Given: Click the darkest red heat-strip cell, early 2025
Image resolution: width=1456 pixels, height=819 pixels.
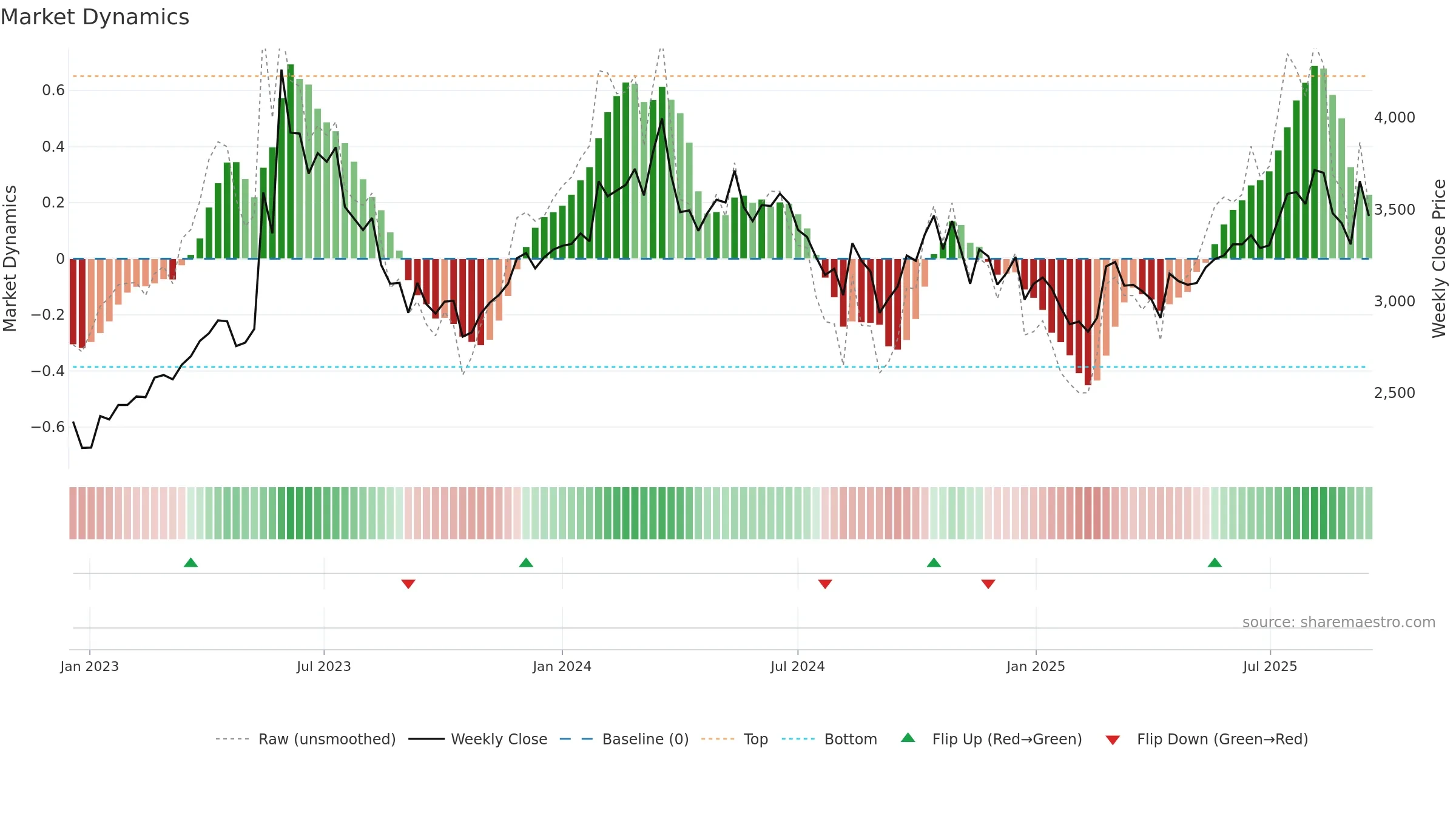Looking at the screenshot, I should (x=1088, y=513).
